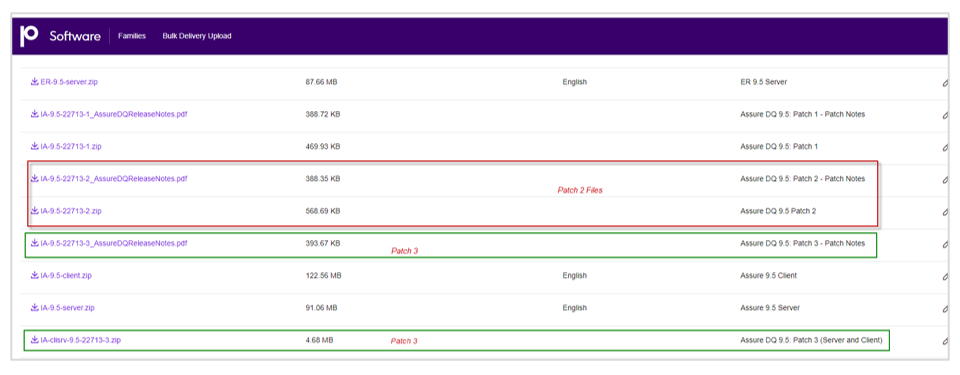Select the 388.72 KB size cell
The height and width of the screenshot is (375, 960).
click(x=323, y=115)
